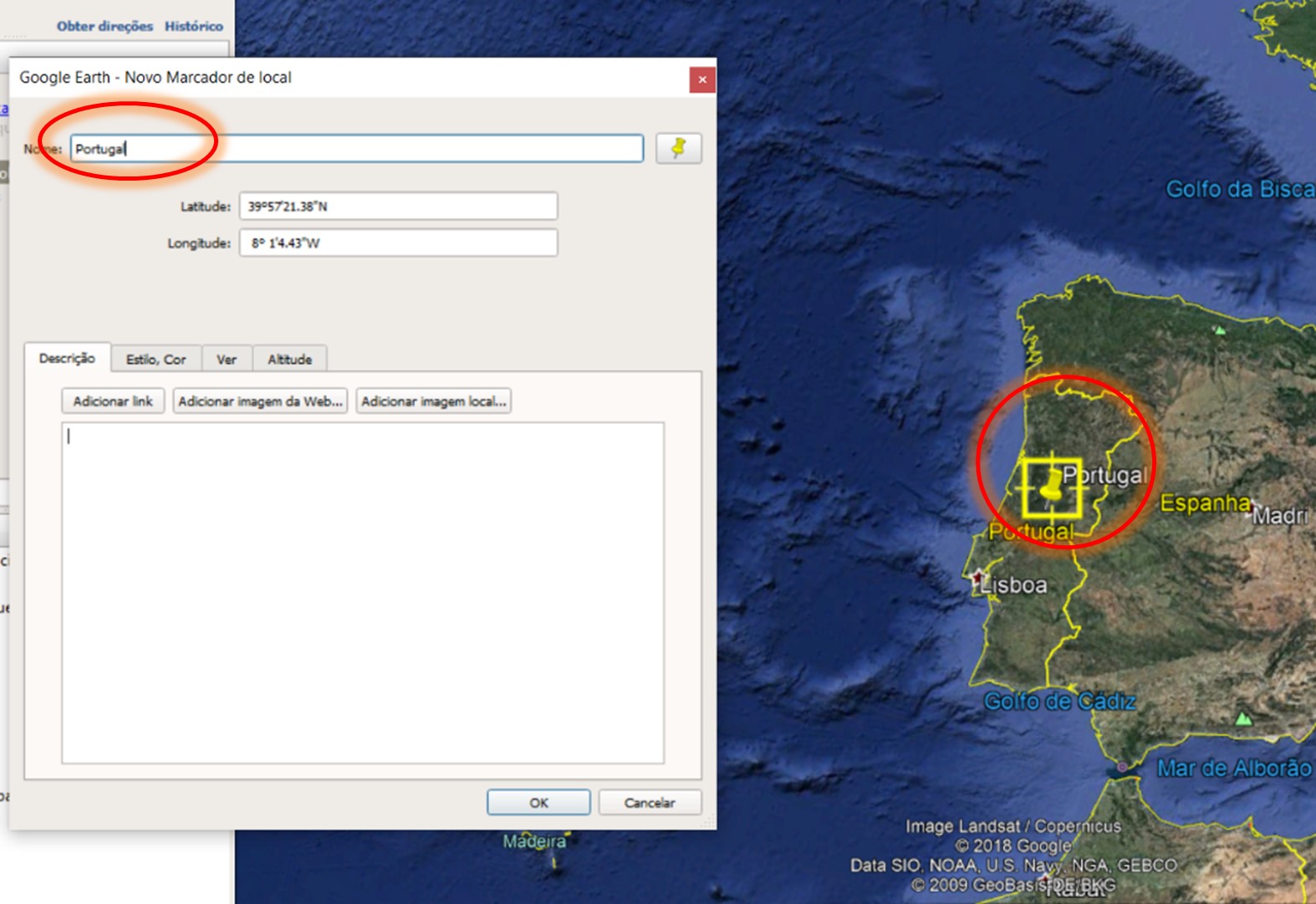Screen dimensions: 1316x904
Task: Click the yellow pushpin placemark on the map
Action: (1051, 486)
